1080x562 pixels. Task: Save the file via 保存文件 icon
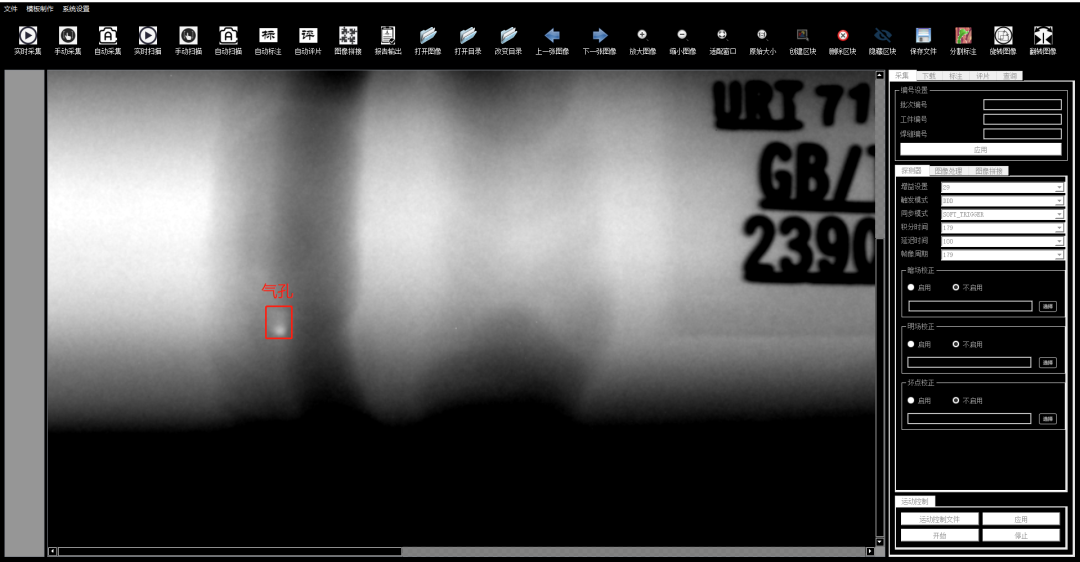point(924,37)
